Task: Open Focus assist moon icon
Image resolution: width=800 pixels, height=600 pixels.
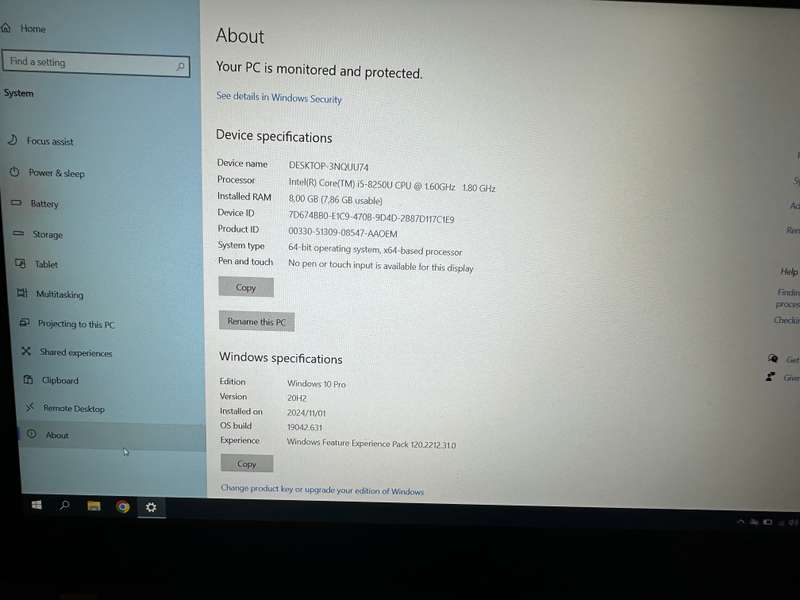Action: [x=12, y=140]
